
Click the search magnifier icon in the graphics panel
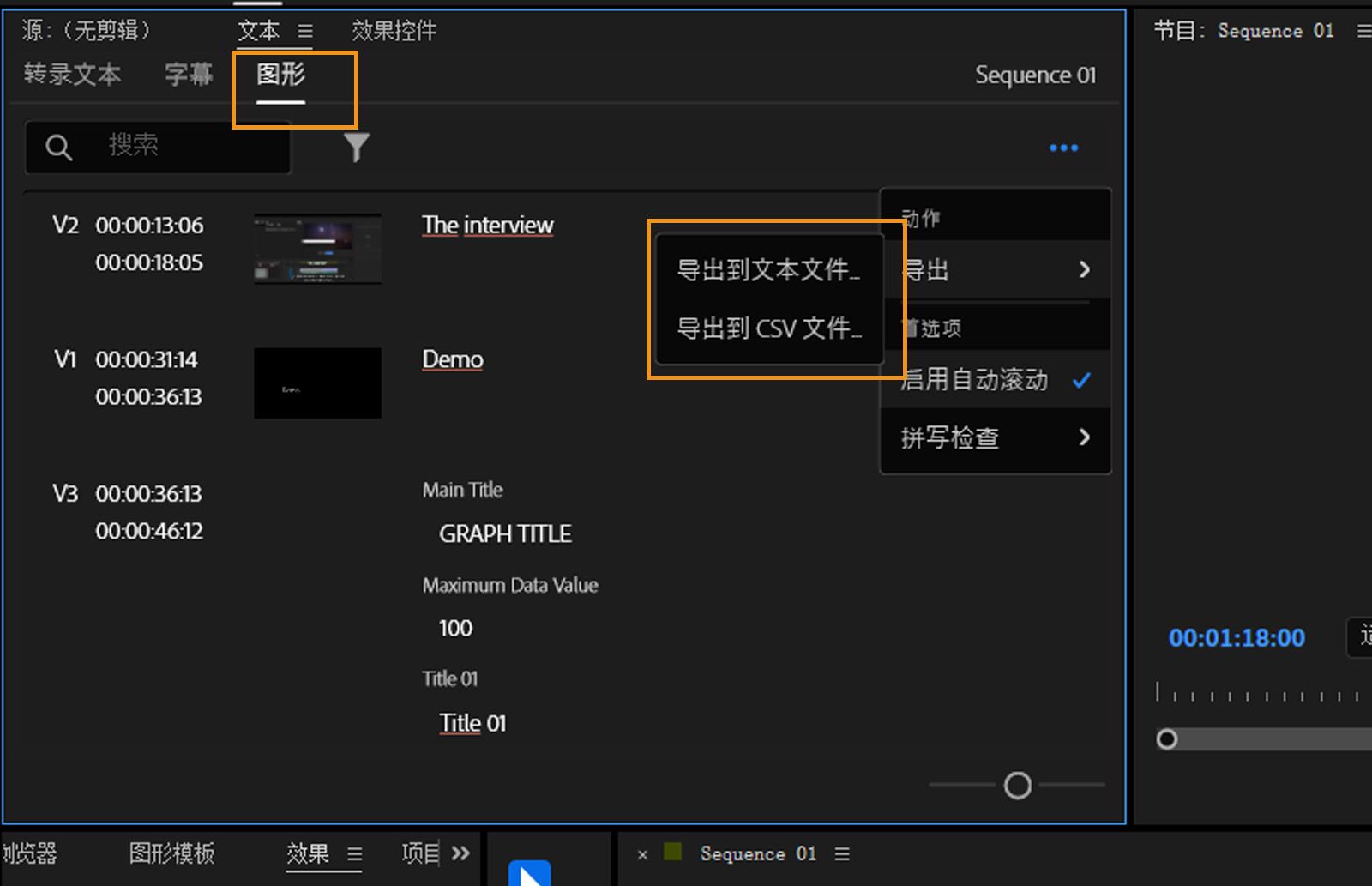(58, 146)
